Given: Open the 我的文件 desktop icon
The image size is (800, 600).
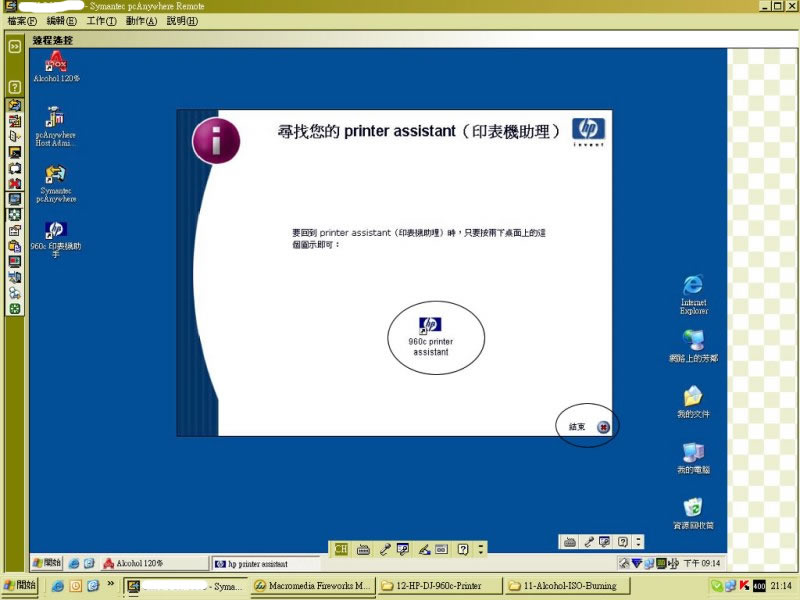Looking at the screenshot, I should pos(693,402).
